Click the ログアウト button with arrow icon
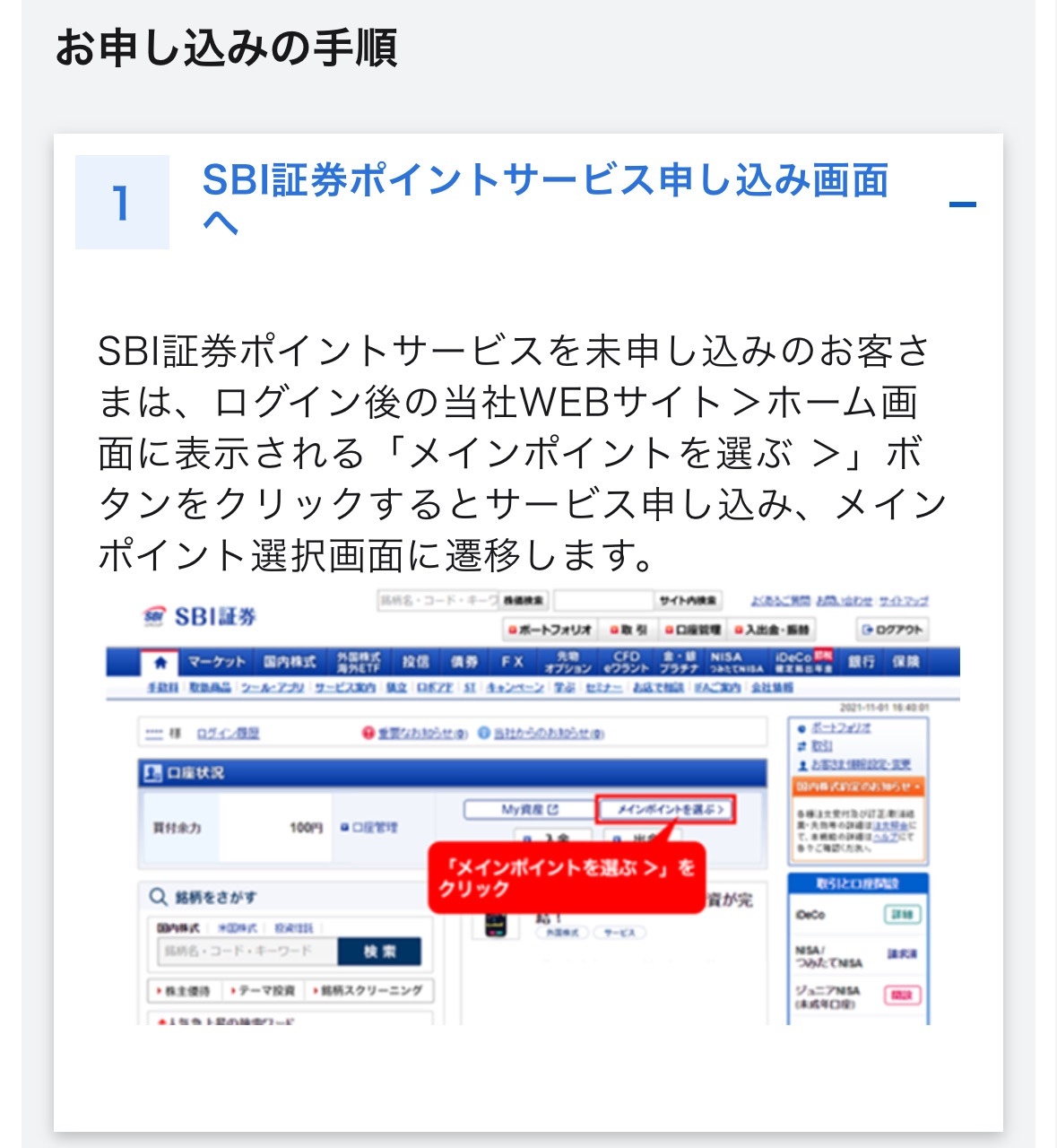 click(x=891, y=630)
